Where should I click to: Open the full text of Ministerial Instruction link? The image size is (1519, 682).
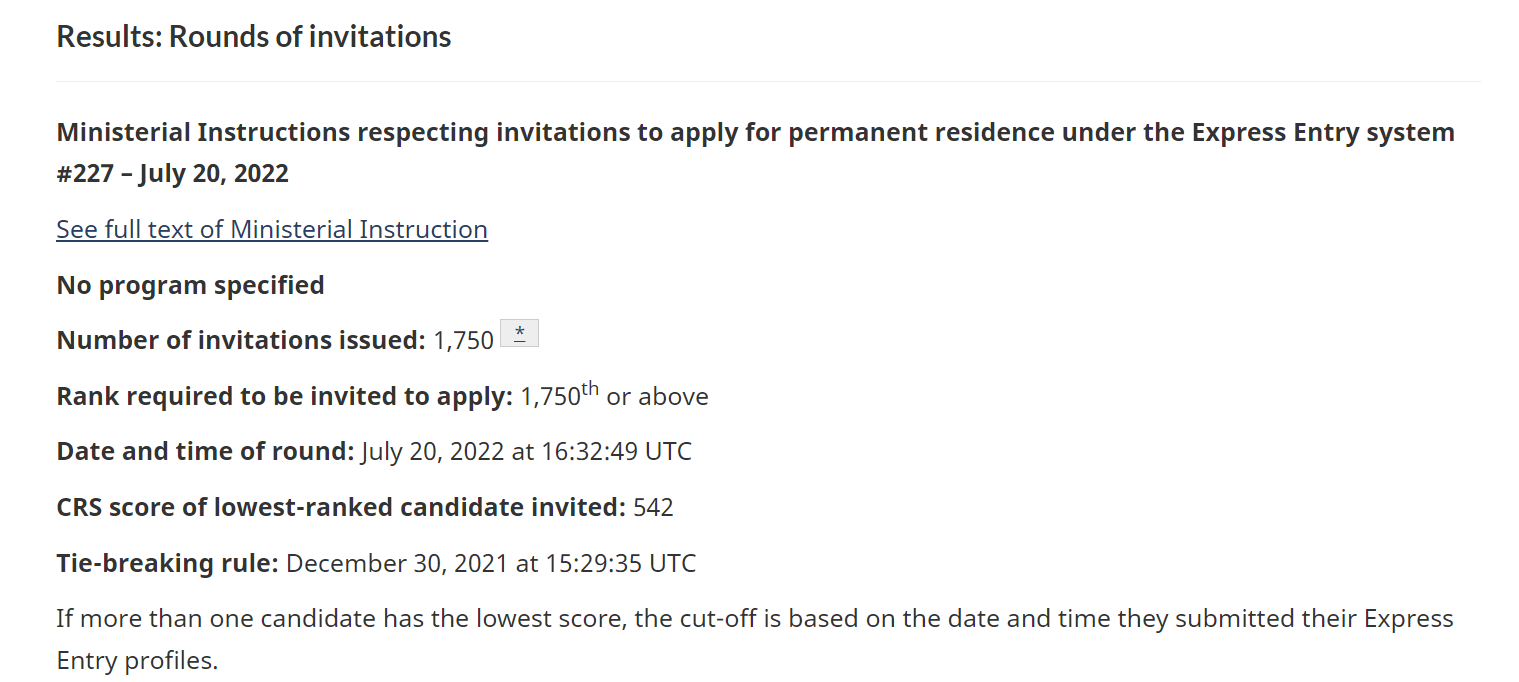(x=271, y=229)
